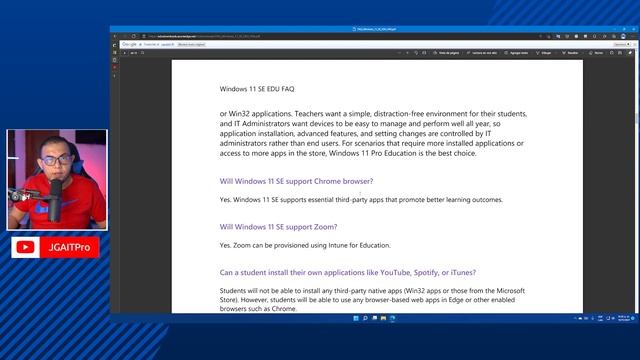Open File Explorer from the taskbar
640x360 pixels.
(383, 318)
